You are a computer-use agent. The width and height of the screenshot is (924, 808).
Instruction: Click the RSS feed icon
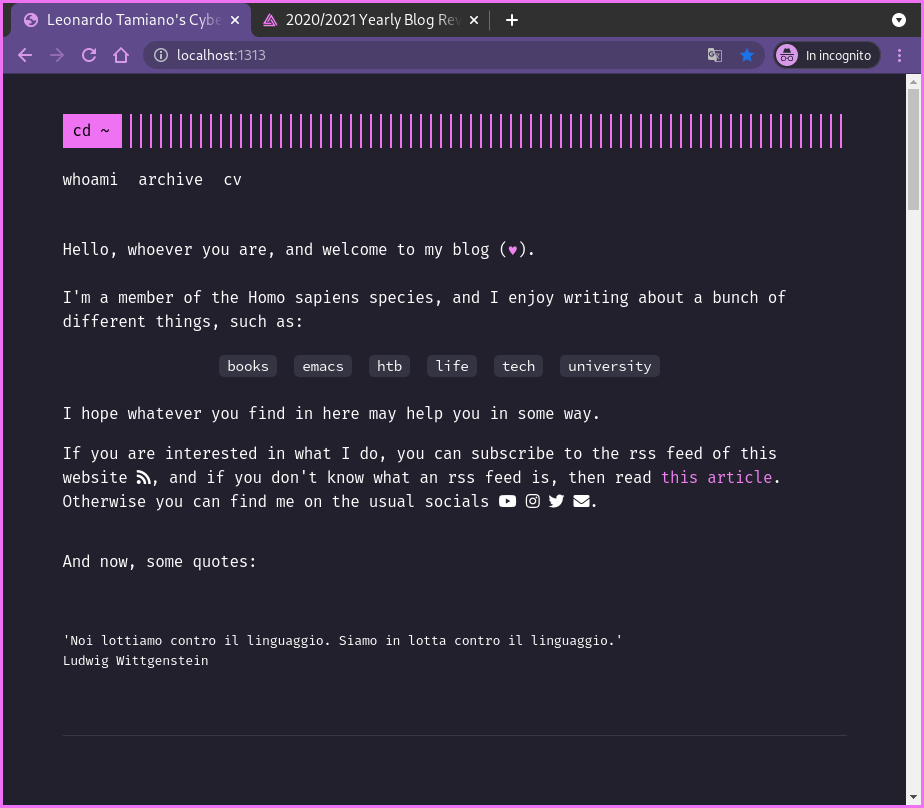(x=144, y=477)
